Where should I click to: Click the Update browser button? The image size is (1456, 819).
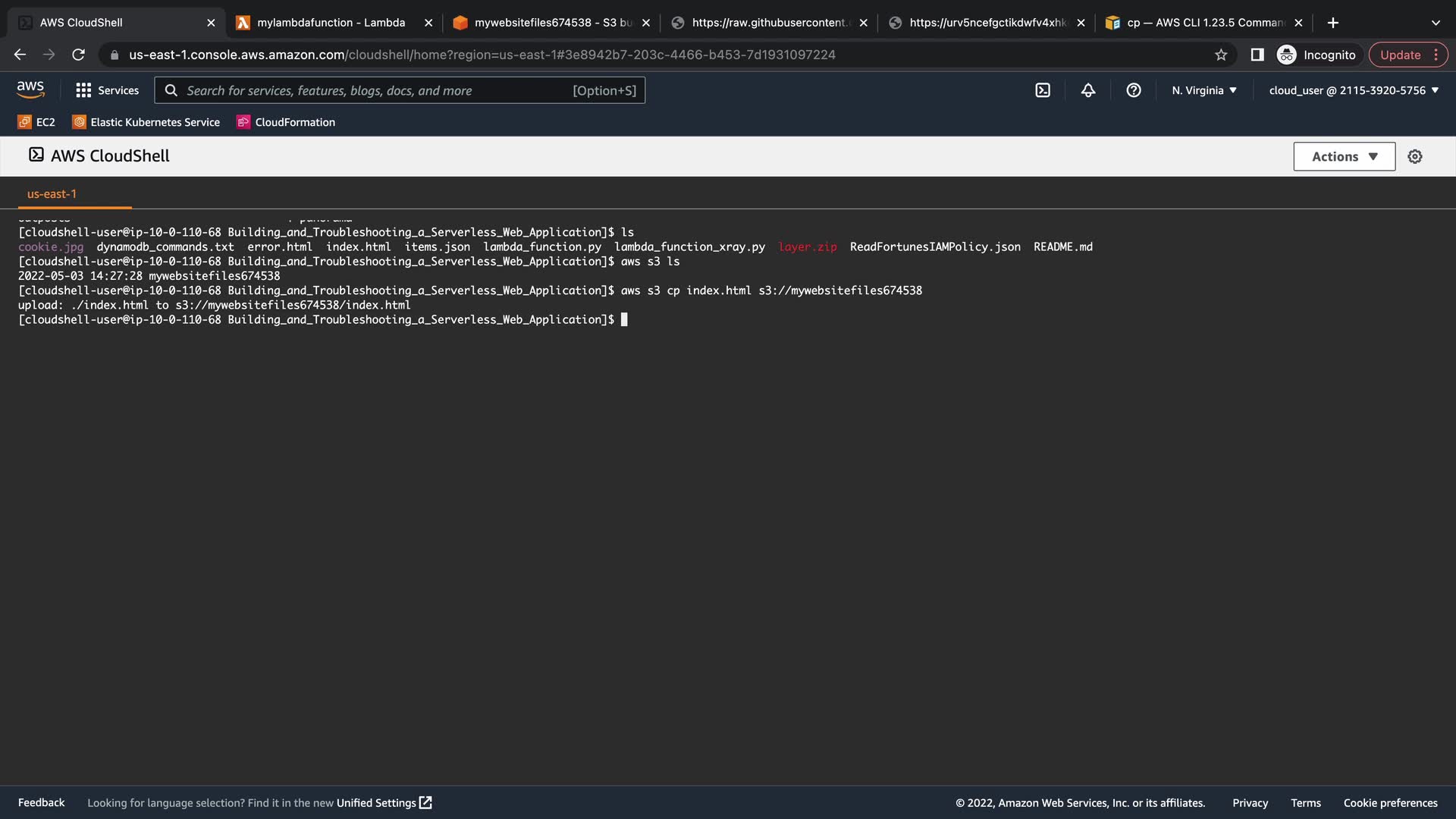click(x=1400, y=55)
